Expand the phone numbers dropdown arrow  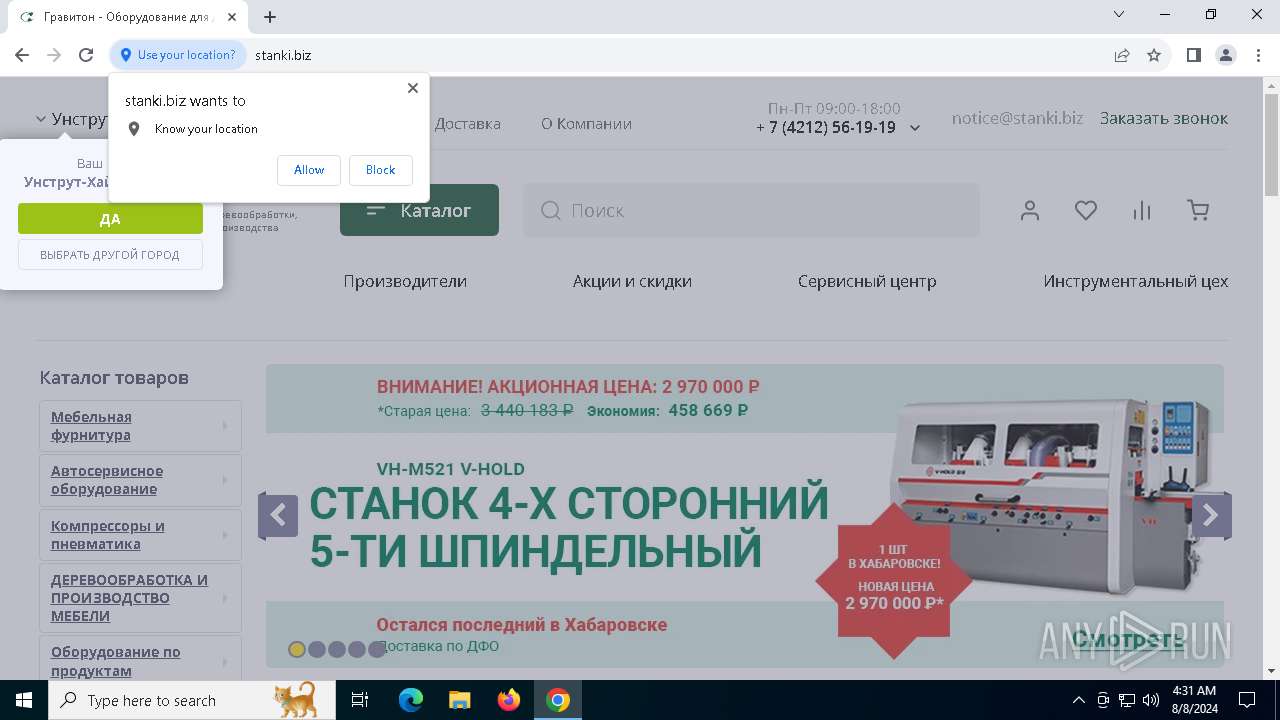914,128
